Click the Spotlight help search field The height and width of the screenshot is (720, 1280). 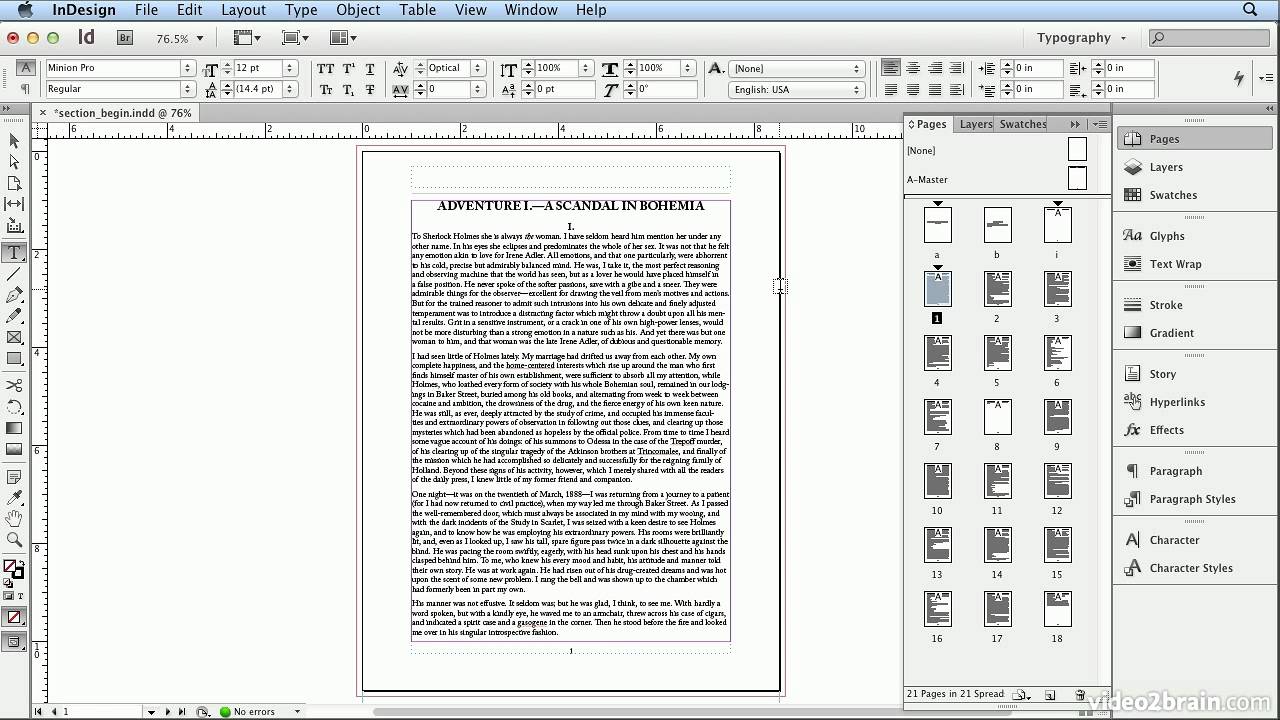(1208, 38)
